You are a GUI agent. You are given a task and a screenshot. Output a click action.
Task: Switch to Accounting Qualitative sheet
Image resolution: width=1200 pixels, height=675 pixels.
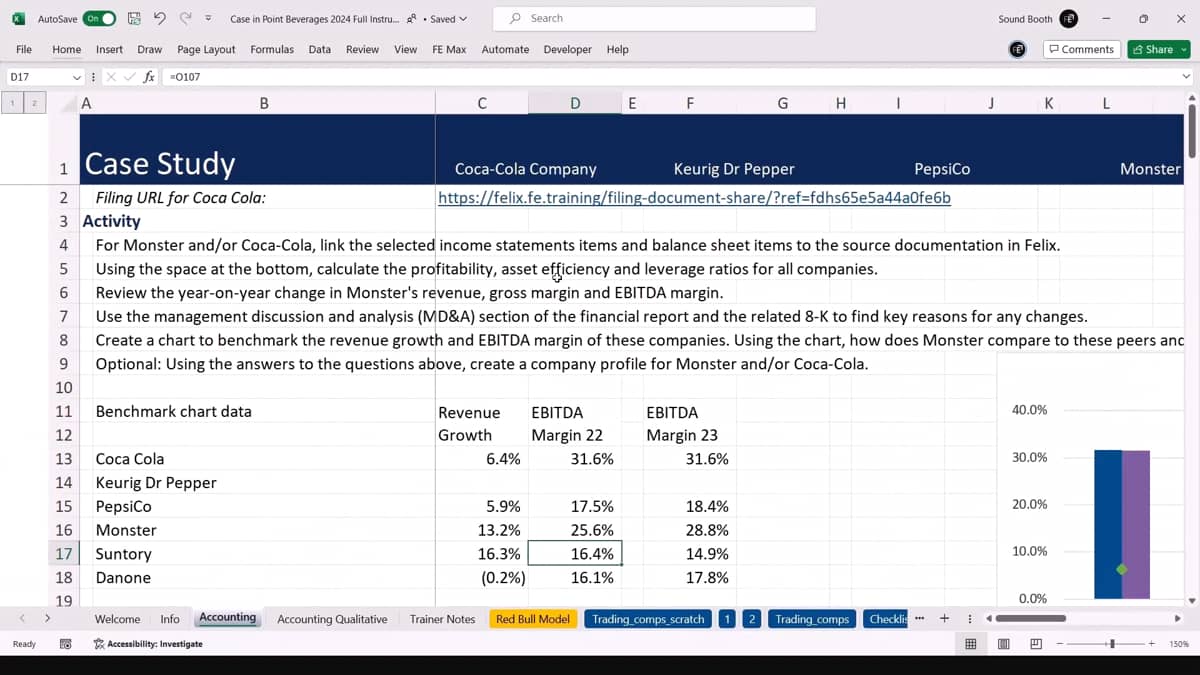pos(332,619)
